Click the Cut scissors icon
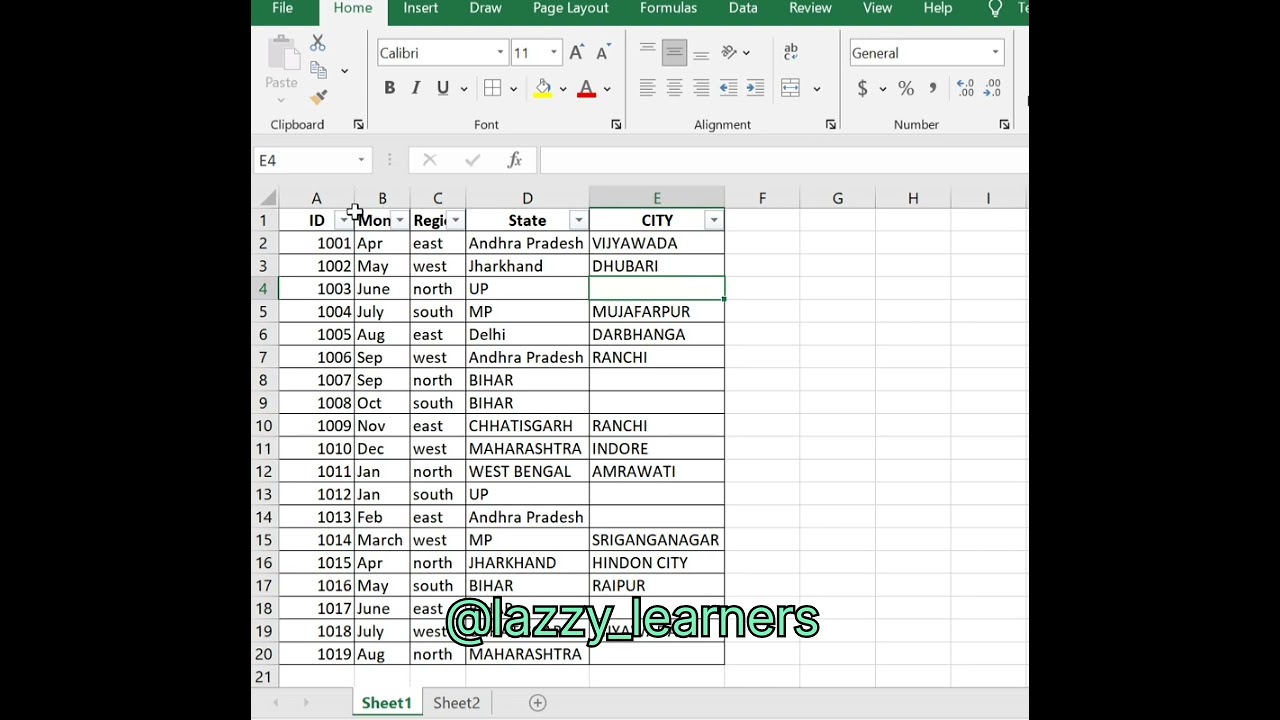 (x=317, y=43)
